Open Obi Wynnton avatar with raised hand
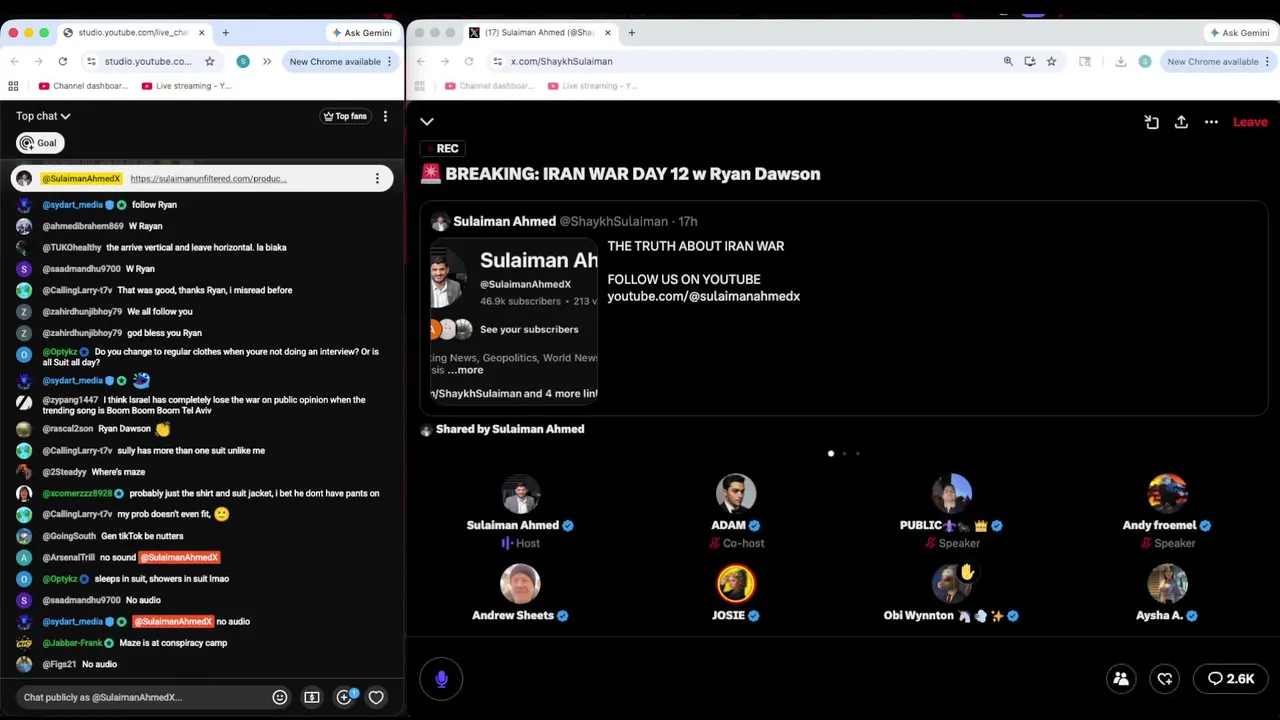 pos(952,584)
